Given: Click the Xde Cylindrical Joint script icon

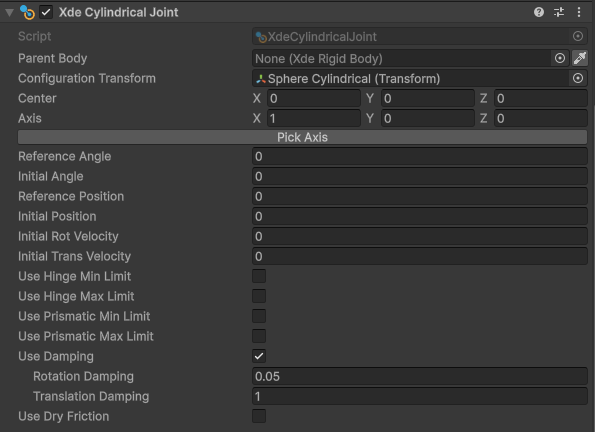Looking at the screenshot, I should pyautogui.click(x=27, y=13).
